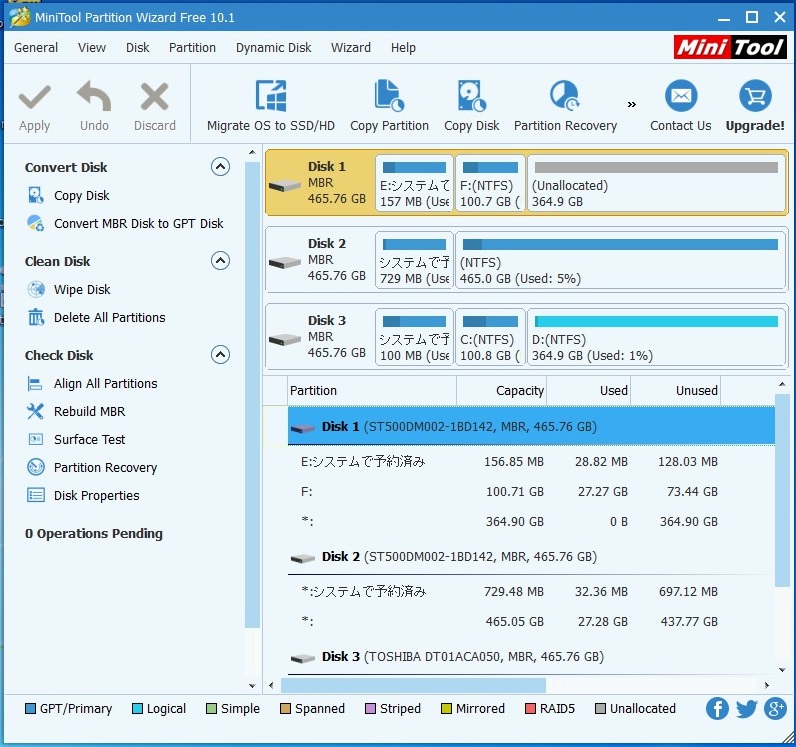Open the Disk menu
This screenshot has height=747, width=796.
click(138, 48)
